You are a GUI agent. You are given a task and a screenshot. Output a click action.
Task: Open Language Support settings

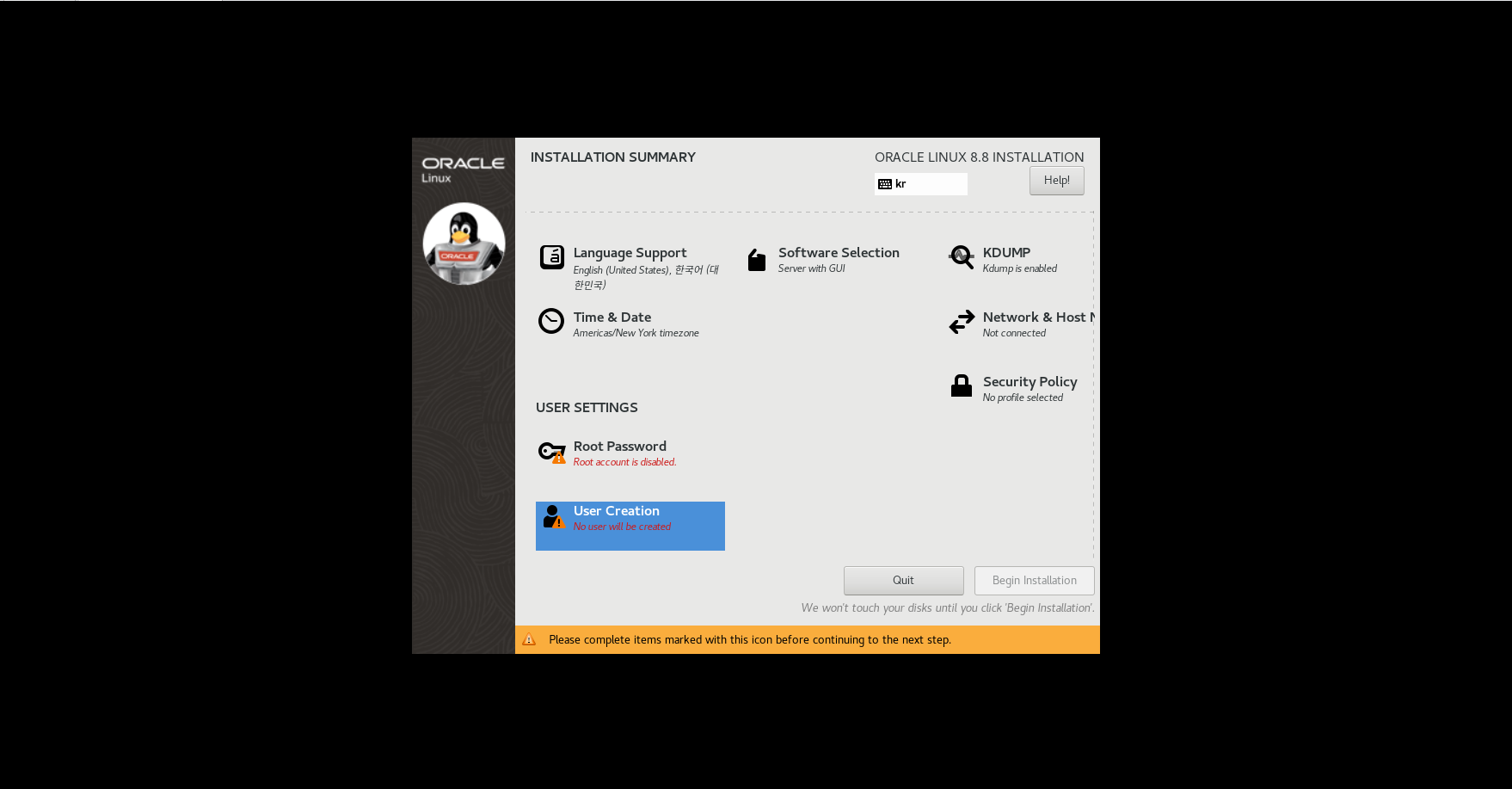630,268
